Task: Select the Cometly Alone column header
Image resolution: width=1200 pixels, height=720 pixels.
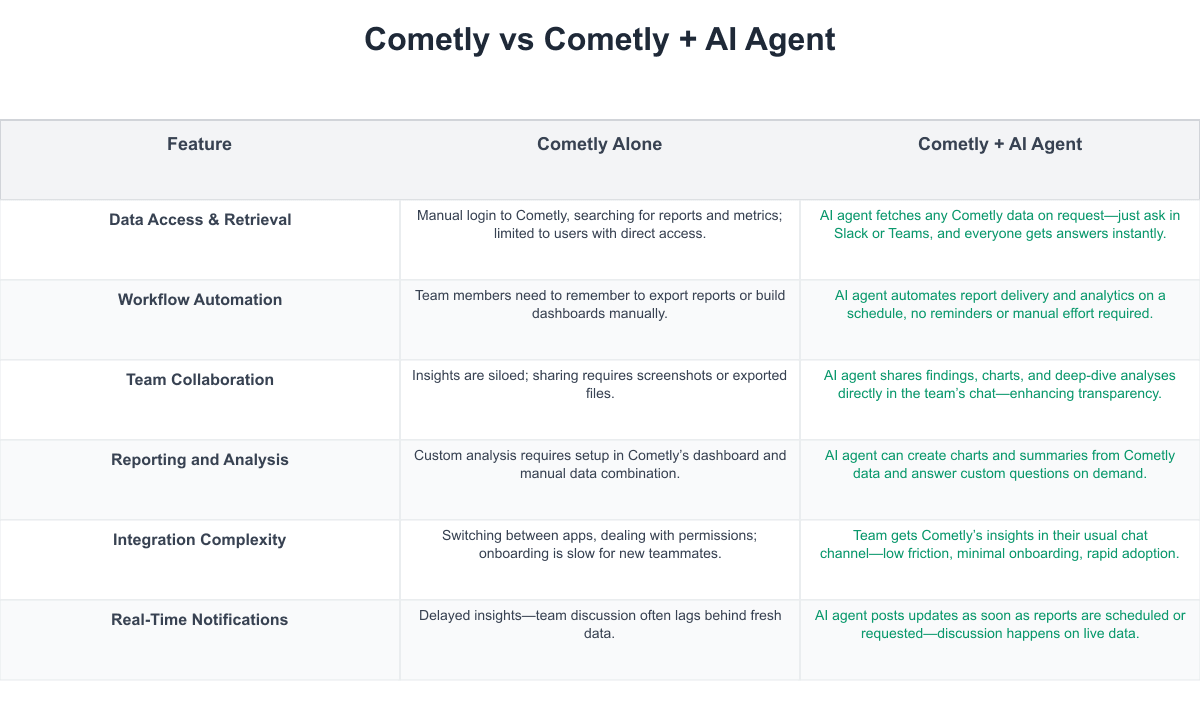Action: 599,144
